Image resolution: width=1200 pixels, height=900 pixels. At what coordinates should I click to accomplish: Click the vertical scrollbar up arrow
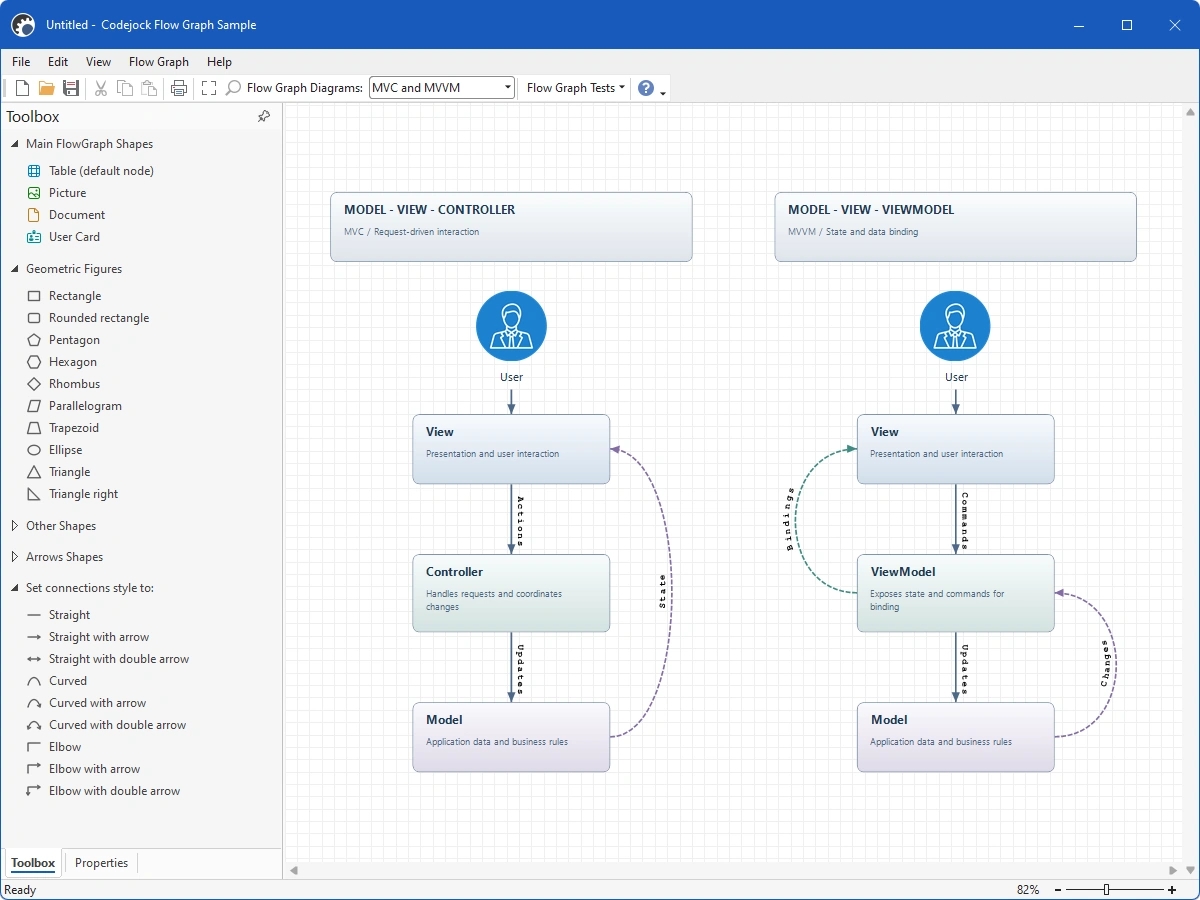(x=1190, y=112)
